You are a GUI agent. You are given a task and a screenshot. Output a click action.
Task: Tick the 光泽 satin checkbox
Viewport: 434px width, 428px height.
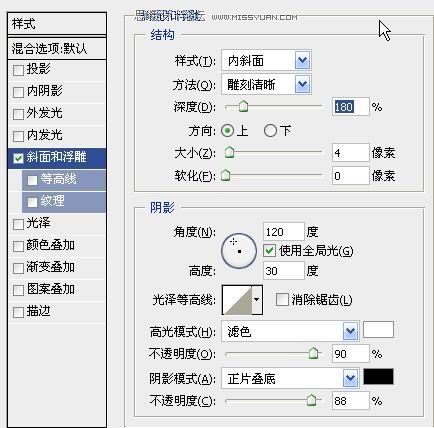click(18, 224)
